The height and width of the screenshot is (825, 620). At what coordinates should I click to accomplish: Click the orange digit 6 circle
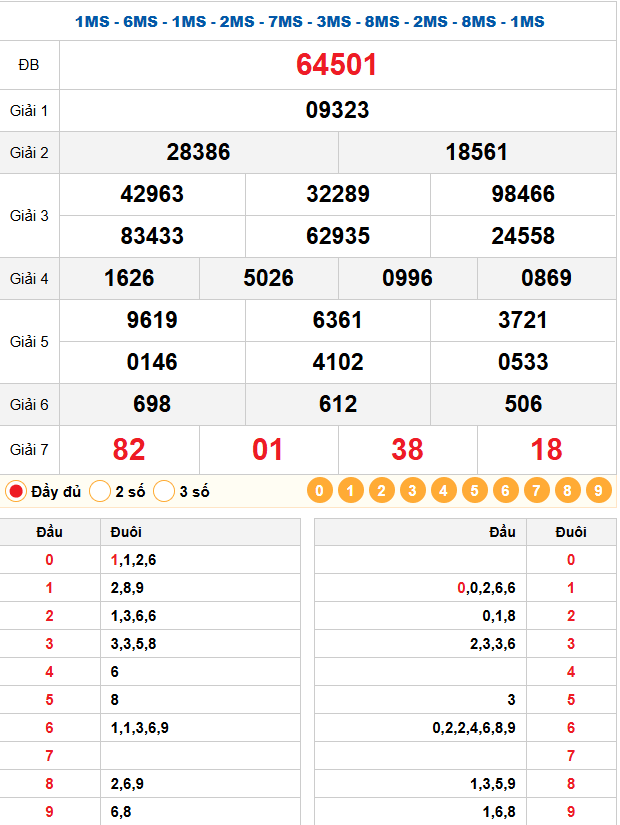coord(505,490)
